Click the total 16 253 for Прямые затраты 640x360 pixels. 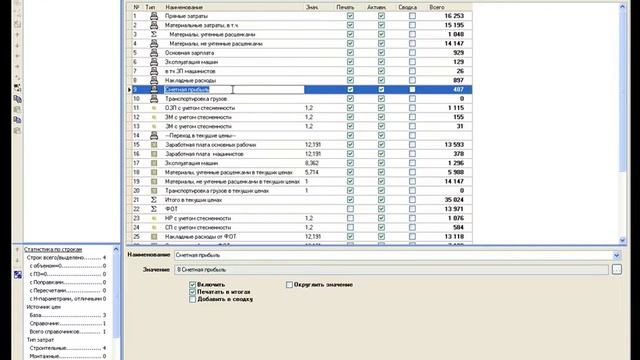pos(454,16)
